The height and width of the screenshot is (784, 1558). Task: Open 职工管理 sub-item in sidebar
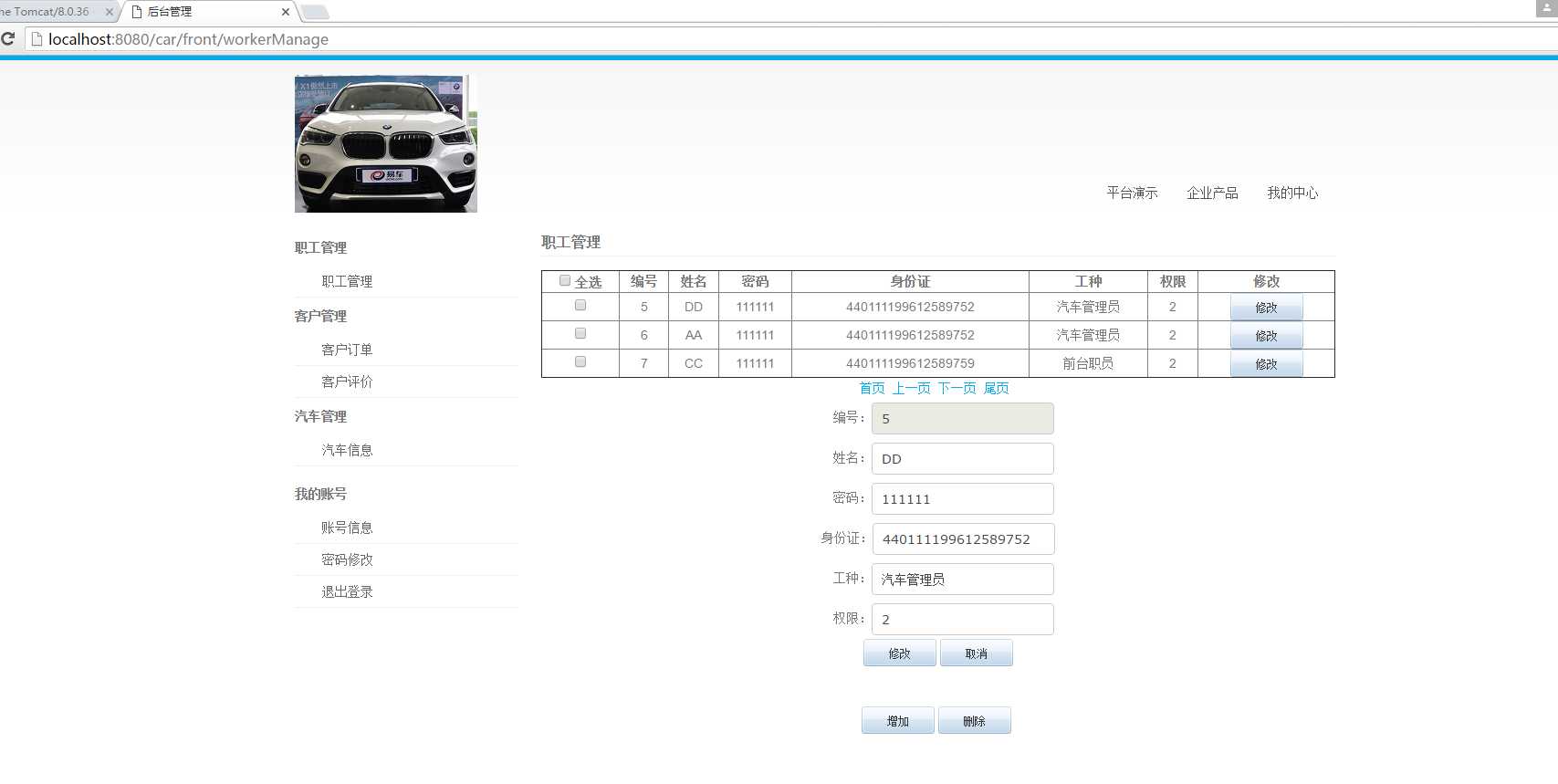coord(347,281)
